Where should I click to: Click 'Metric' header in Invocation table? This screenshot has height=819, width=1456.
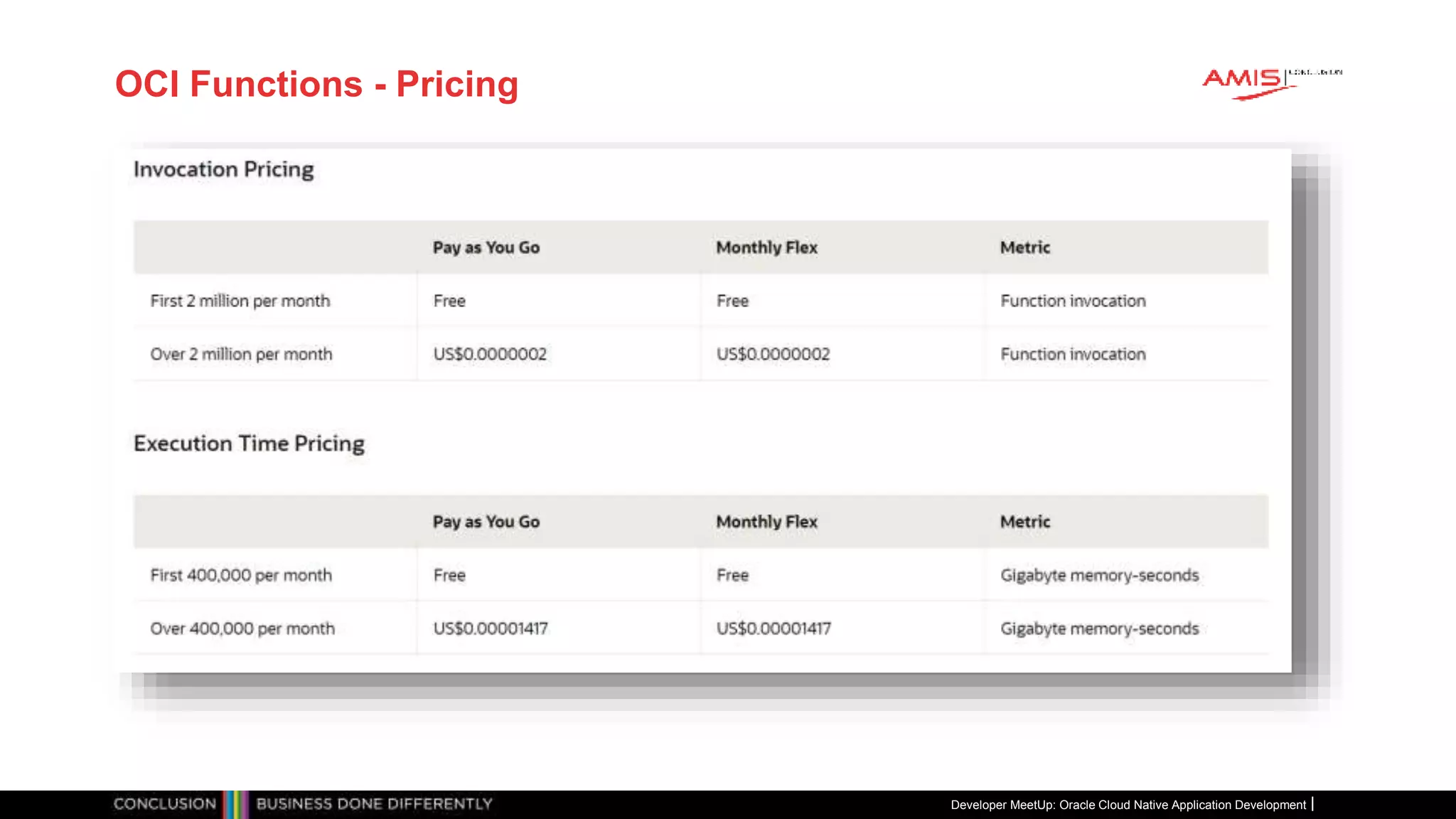1025,247
